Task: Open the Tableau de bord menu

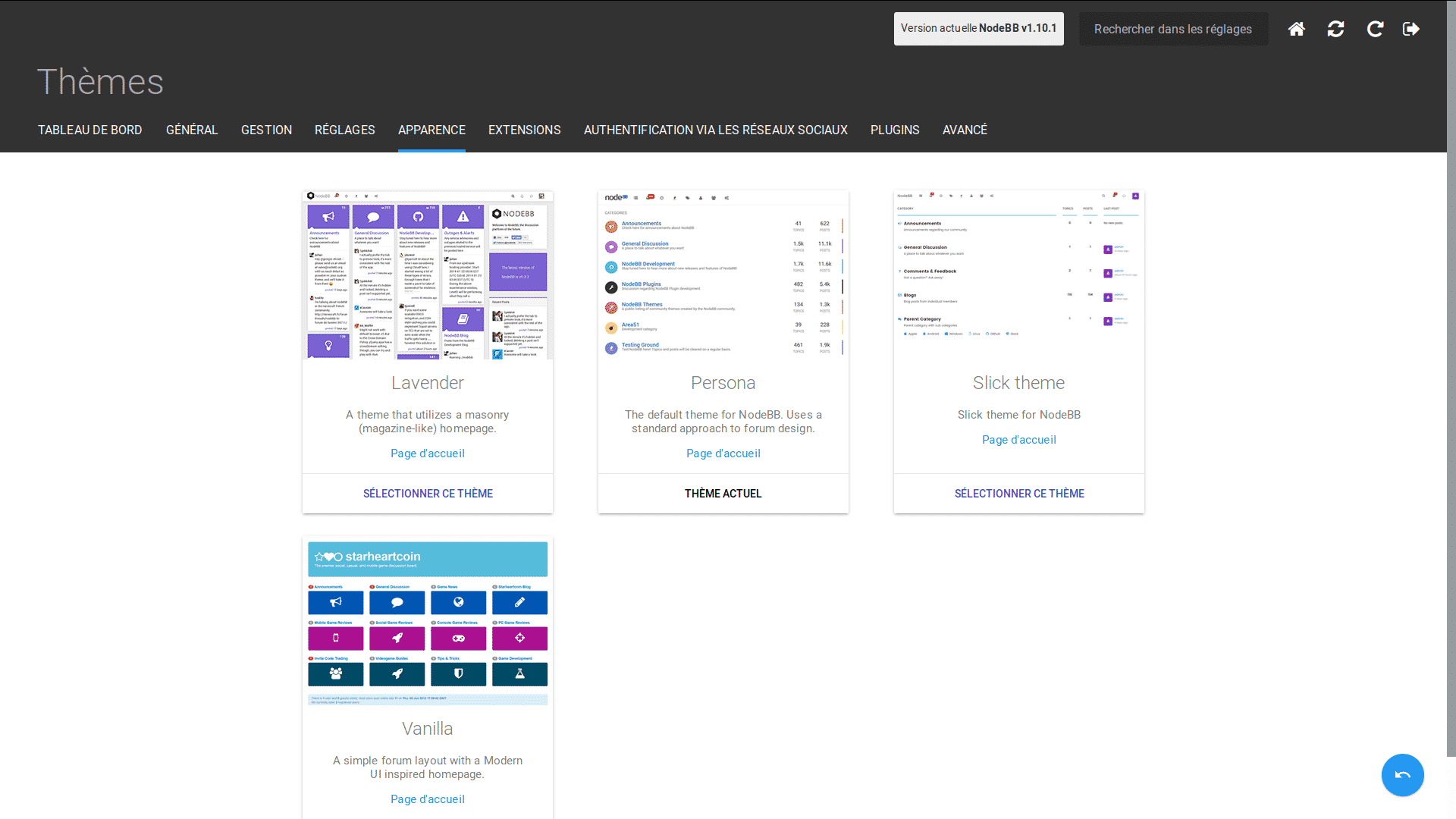Action: [90, 130]
